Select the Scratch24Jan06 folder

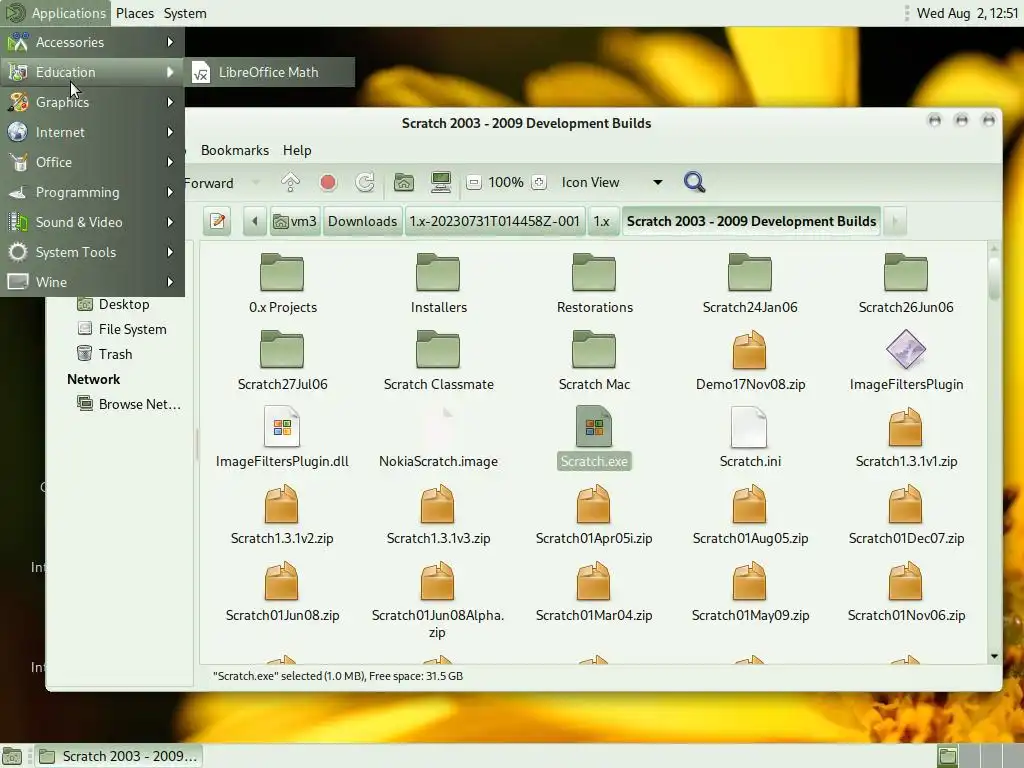point(750,283)
